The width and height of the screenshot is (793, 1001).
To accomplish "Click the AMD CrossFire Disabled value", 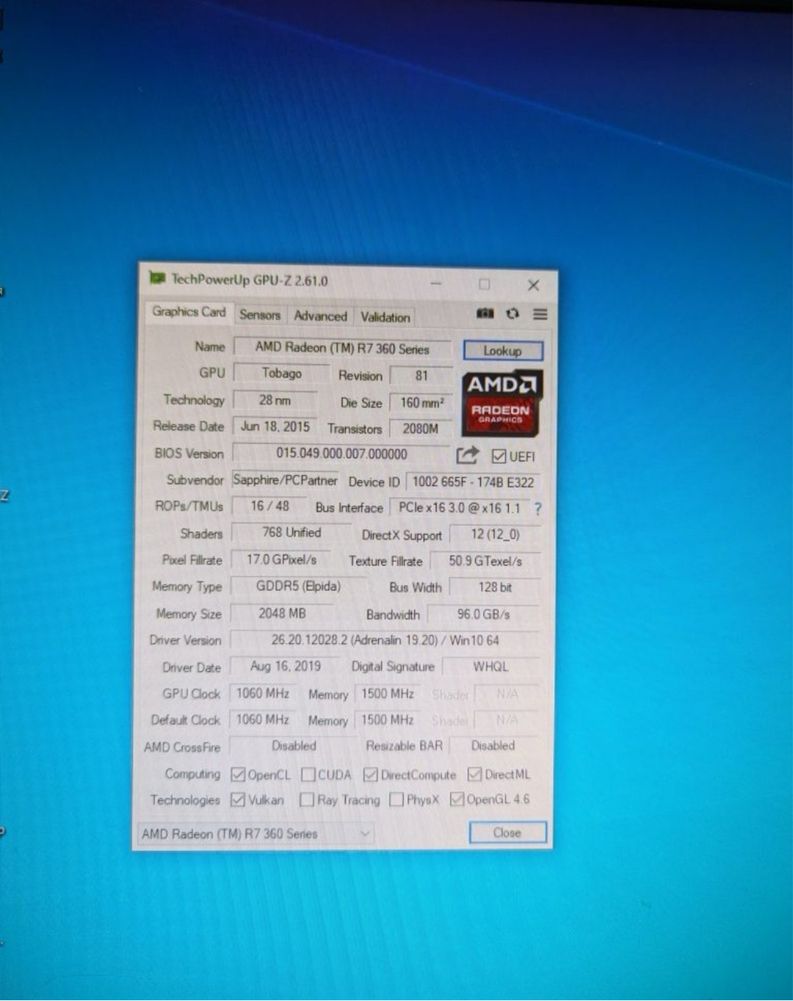I will click(294, 746).
